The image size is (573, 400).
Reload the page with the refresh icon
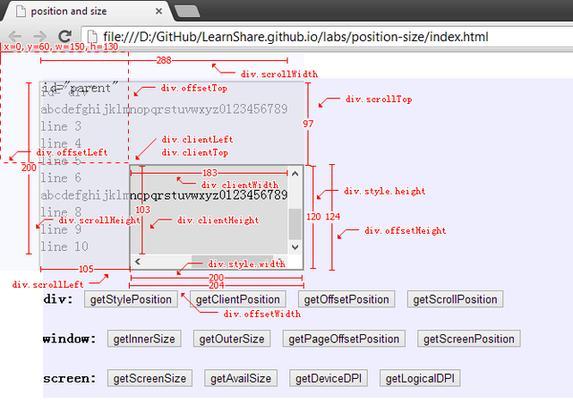[x=65, y=36]
